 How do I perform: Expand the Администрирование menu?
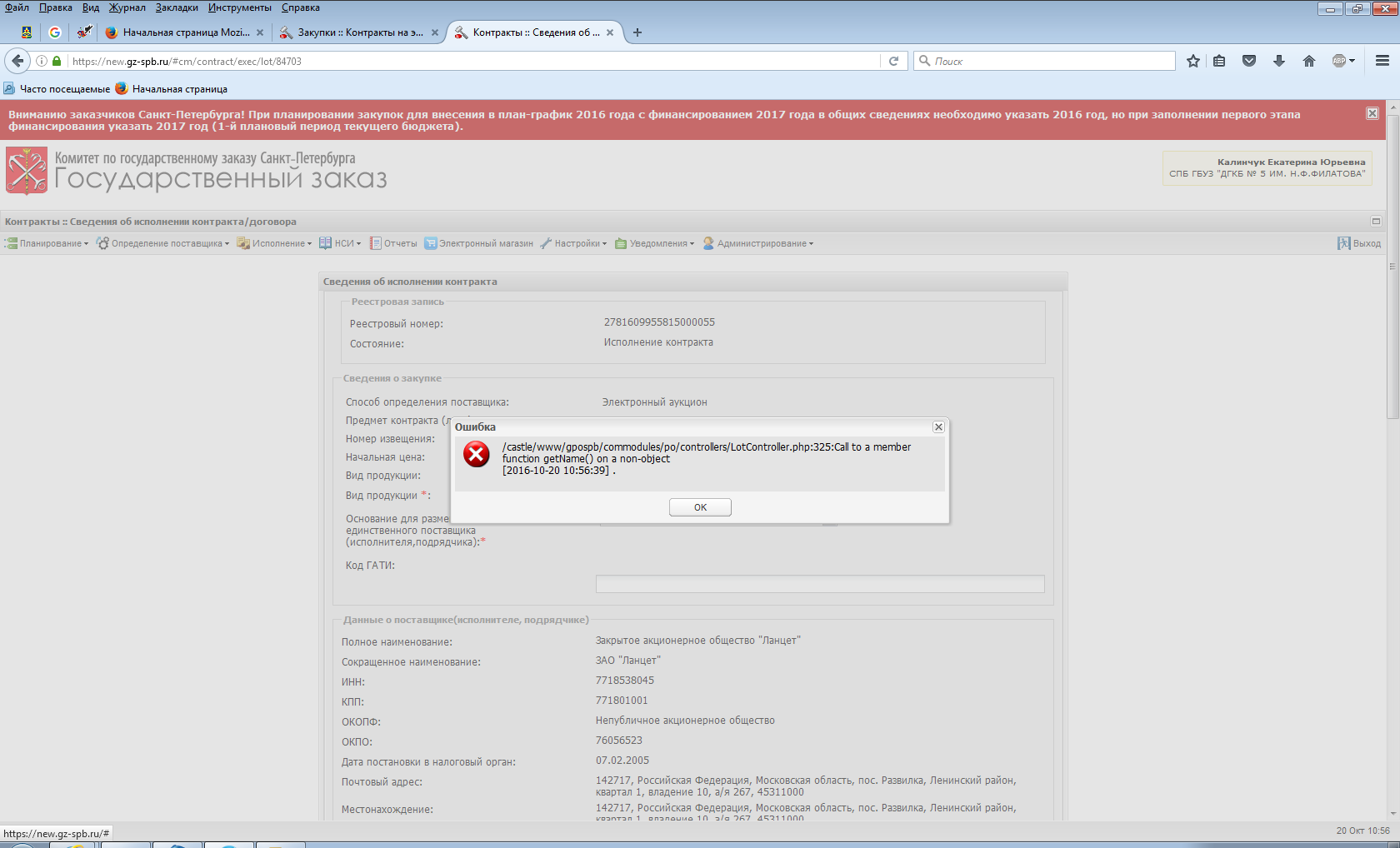(x=758, y=243)
